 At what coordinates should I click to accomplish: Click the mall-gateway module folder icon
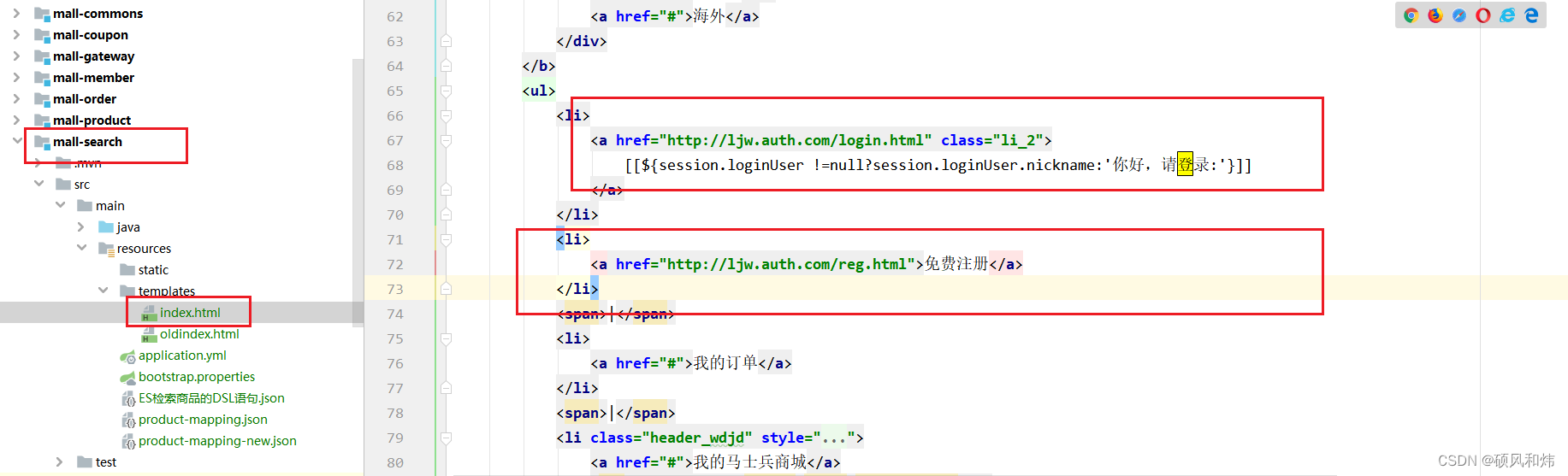(x=42, y=56)
